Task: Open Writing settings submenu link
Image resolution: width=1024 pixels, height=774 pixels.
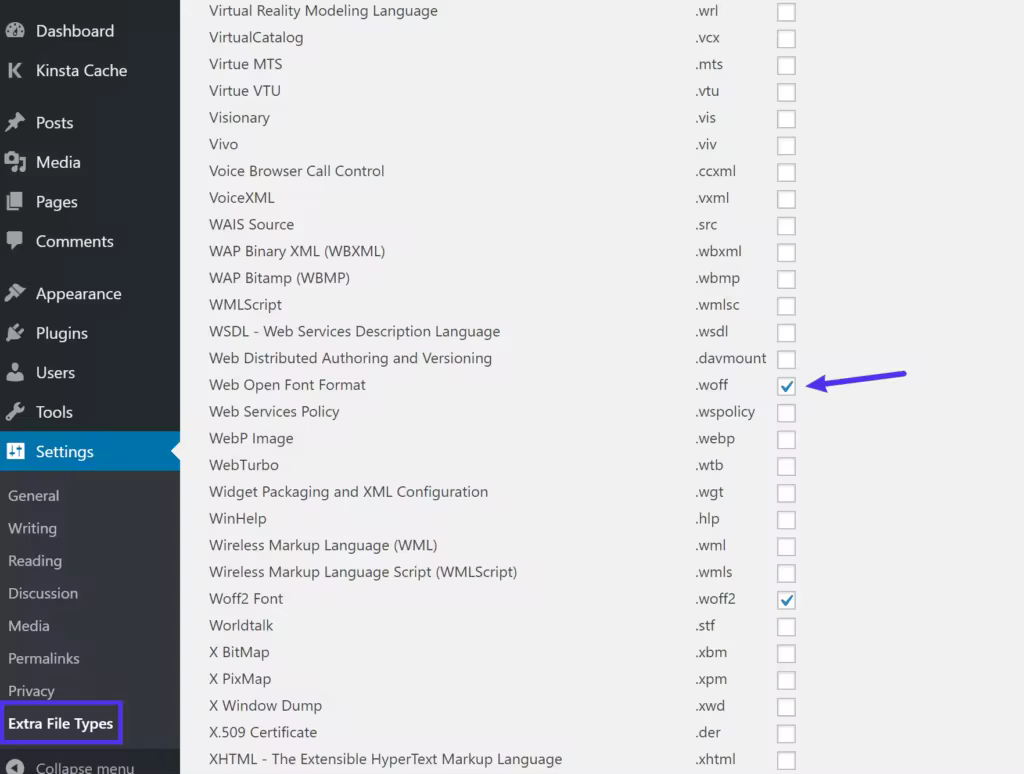Action: [x=33, y=528]
